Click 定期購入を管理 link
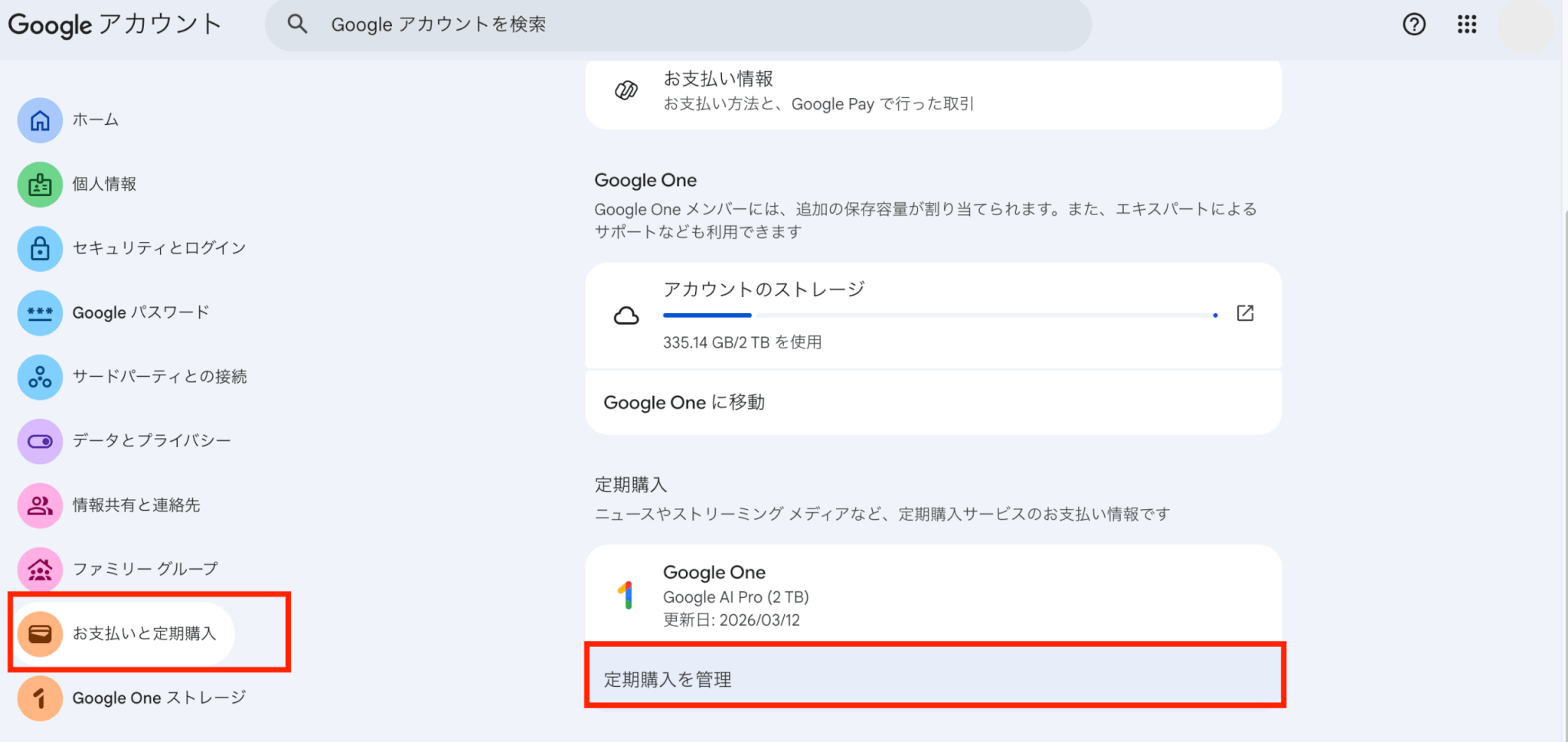Viewport: 1568px width, 742px height. pyautogui.click(x=933, y=678)
